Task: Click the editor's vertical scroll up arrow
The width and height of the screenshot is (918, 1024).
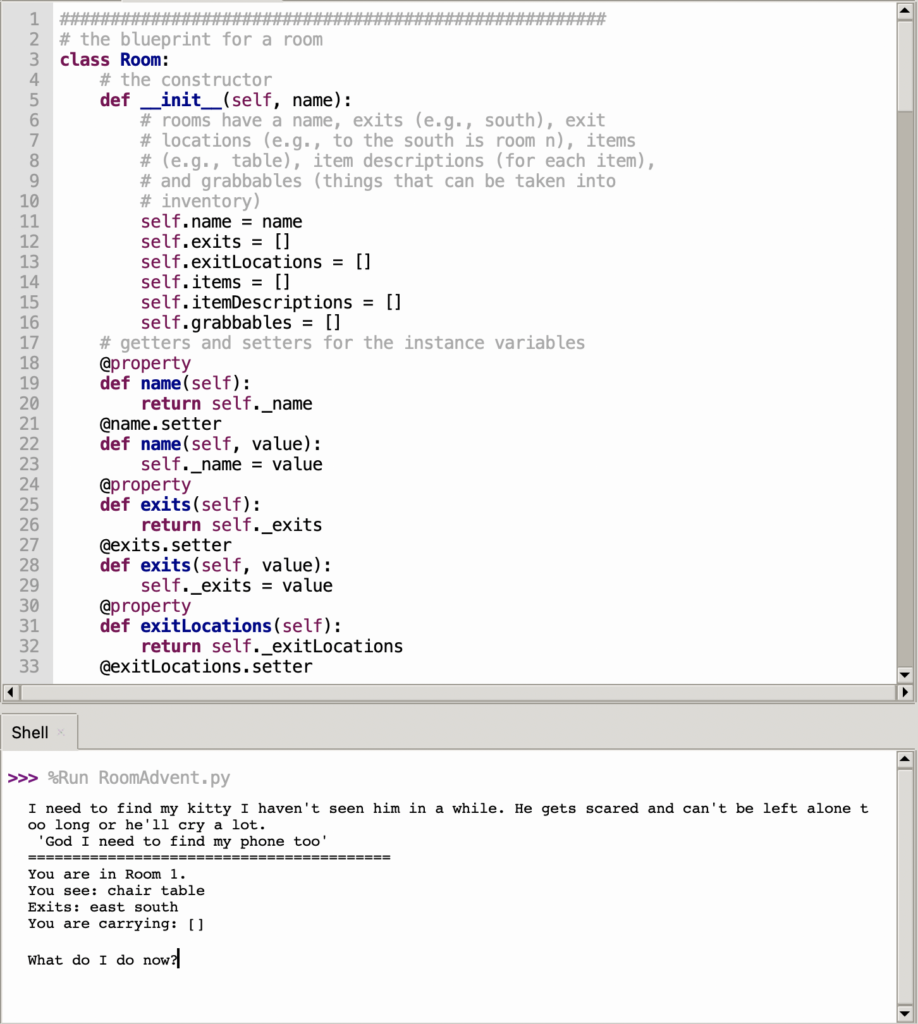Action: (905, 10)
